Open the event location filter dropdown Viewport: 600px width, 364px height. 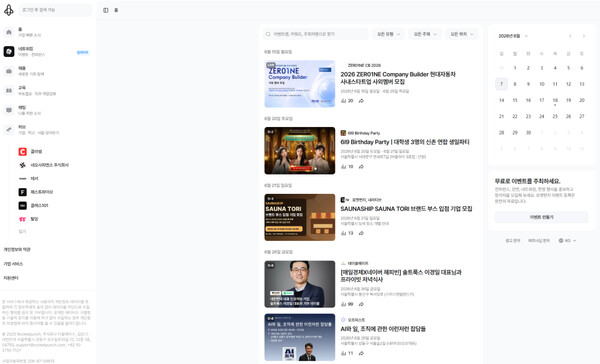pyautogui.click(x=461, y=34)
